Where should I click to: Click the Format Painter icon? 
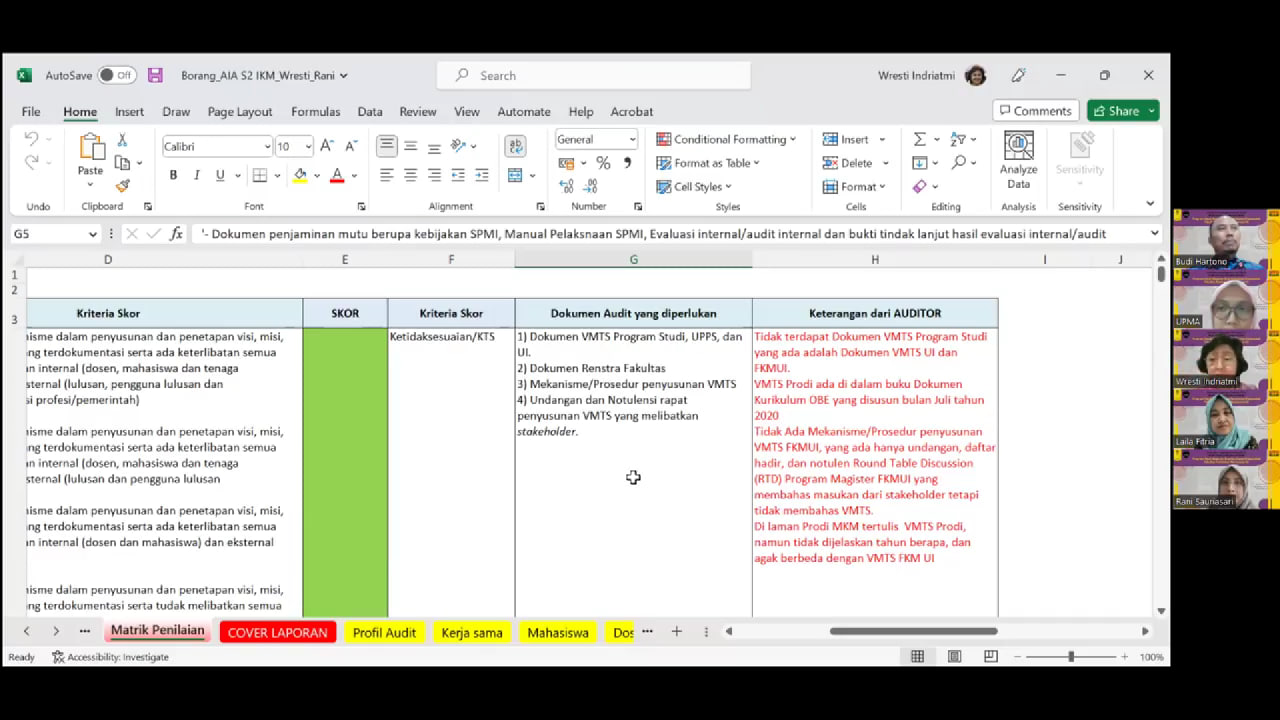click(x=122, y=186)
